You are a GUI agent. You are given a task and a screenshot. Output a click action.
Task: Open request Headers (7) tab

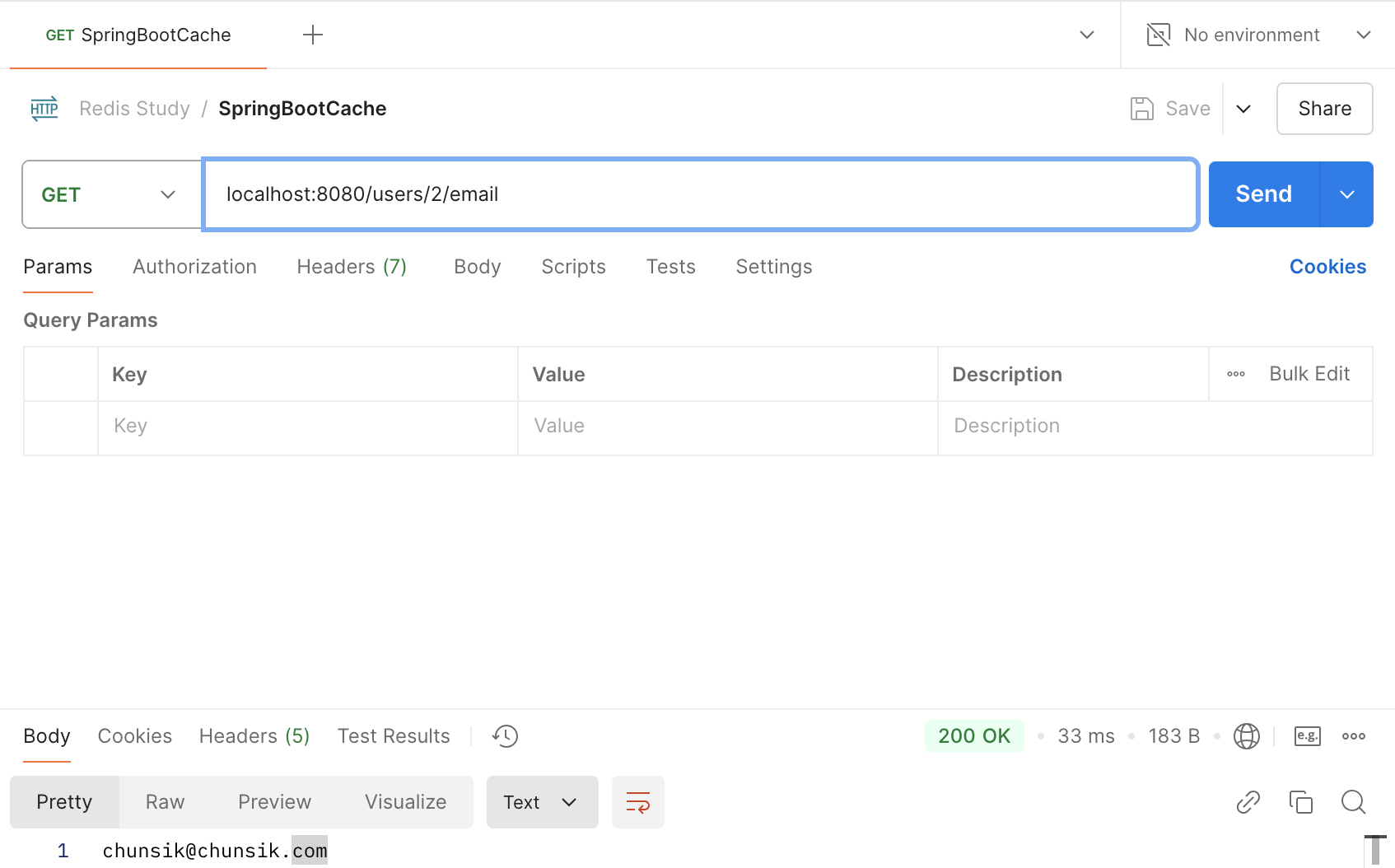(352, 267)
